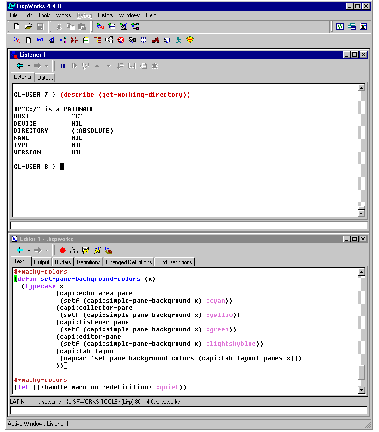Switch to the Definitions tab in Editor
The image size is (379, 432).
88,262
